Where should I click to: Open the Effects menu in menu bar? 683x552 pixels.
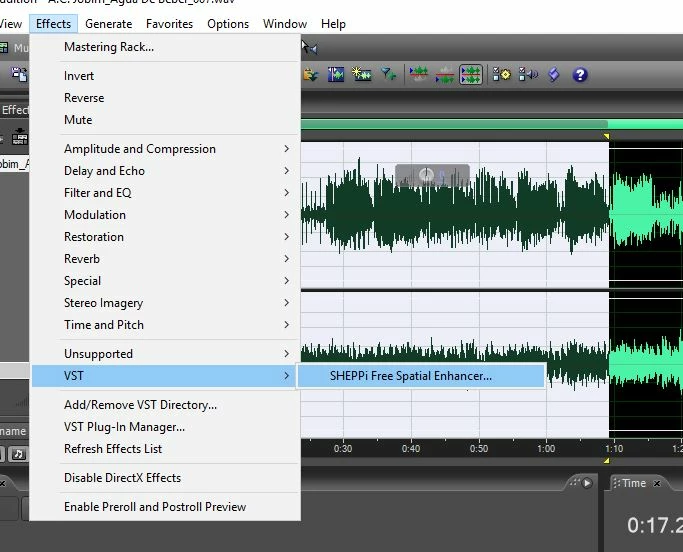[54, 24]
